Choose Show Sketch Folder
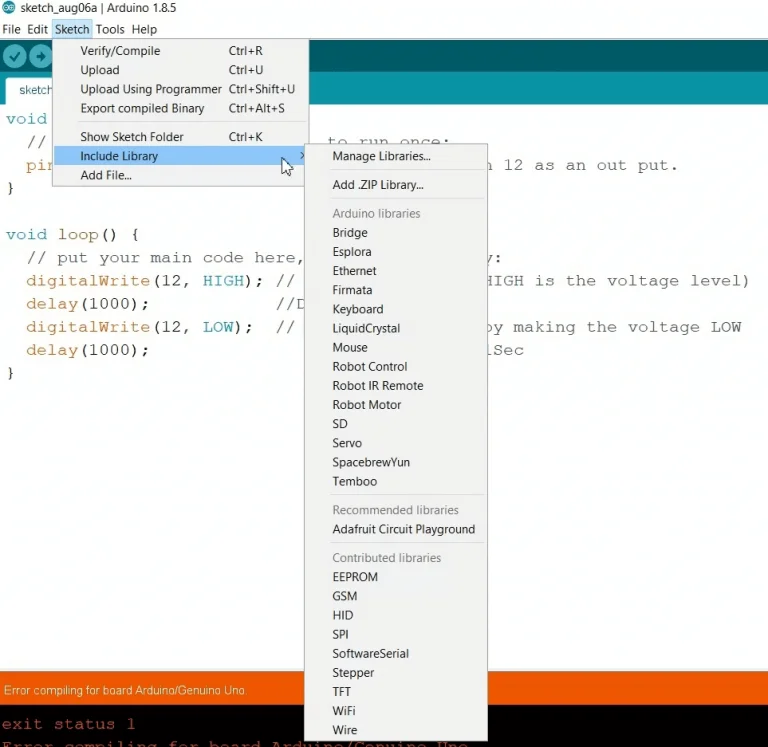768x747 pixels. pos(181,136)
